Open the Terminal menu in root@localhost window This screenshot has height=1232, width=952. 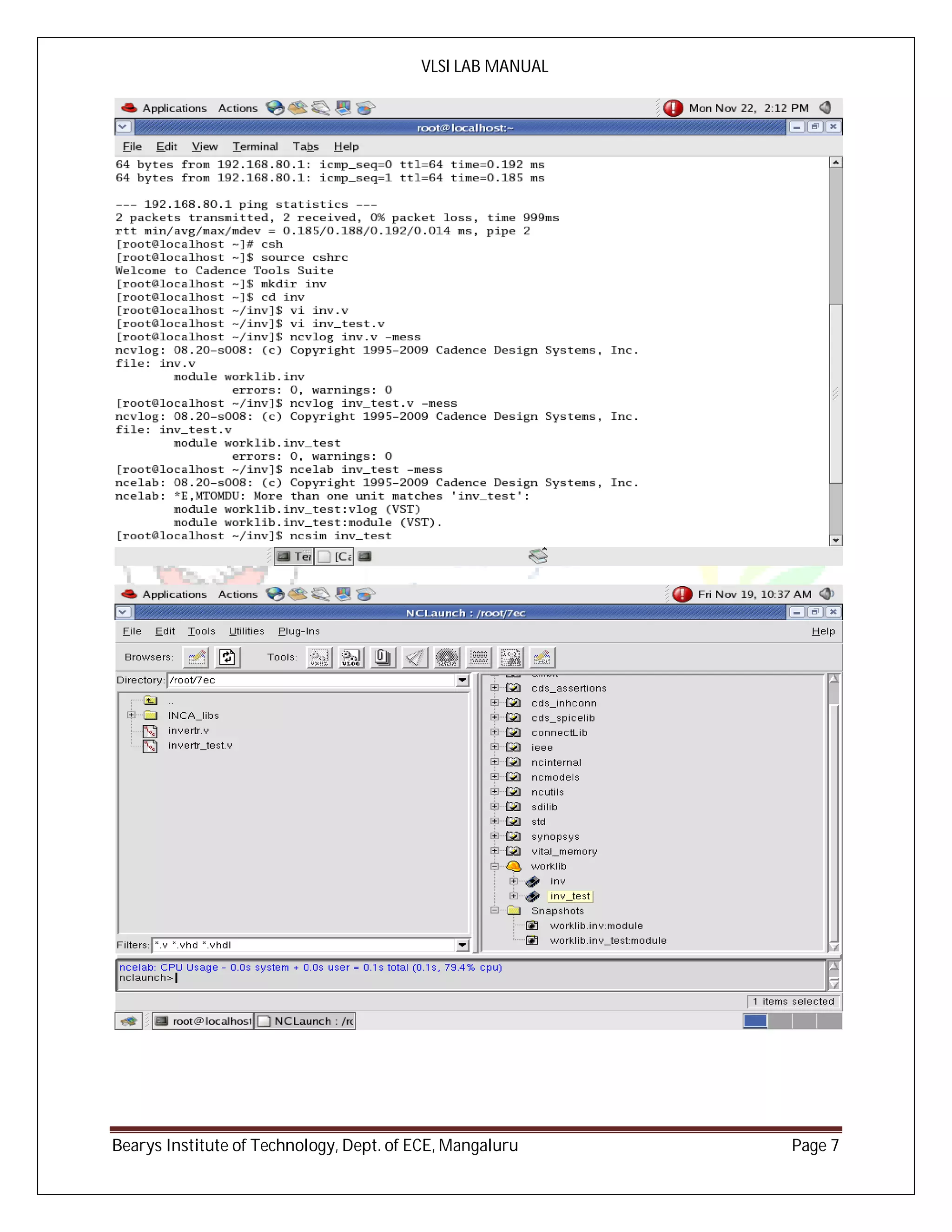(x=255, y=146)
